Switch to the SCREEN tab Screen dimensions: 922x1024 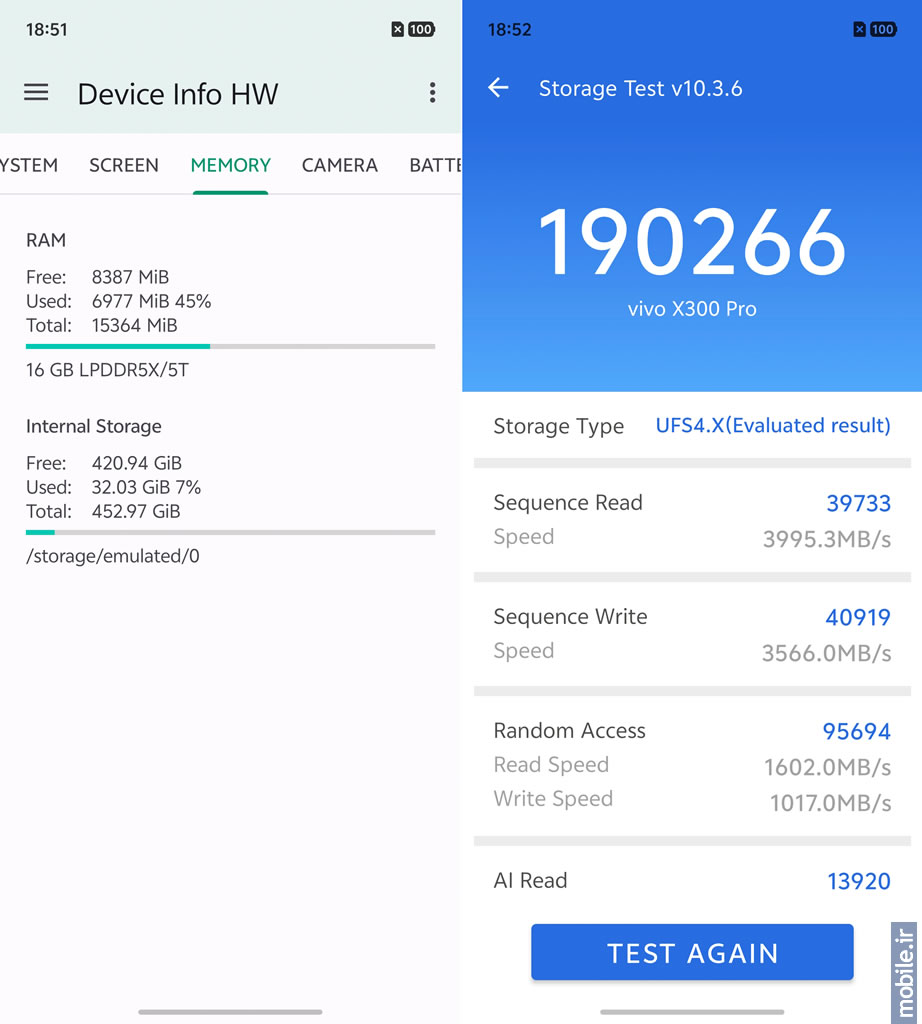[124, 165]
